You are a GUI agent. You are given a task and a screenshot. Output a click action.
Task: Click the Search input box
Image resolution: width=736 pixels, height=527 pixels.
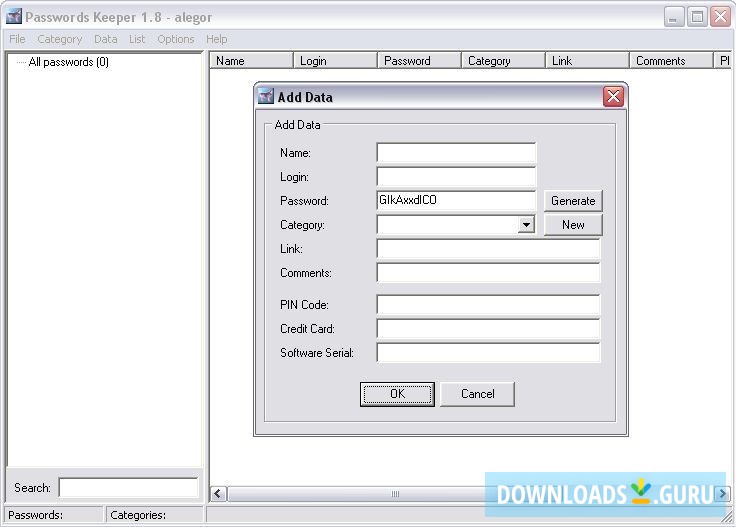coord(128,488)
